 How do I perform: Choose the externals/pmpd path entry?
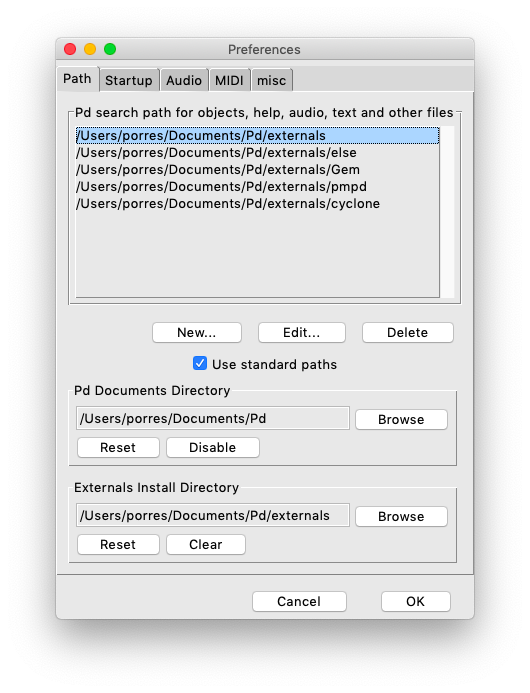pyautogui.click(x=257, y=187)
